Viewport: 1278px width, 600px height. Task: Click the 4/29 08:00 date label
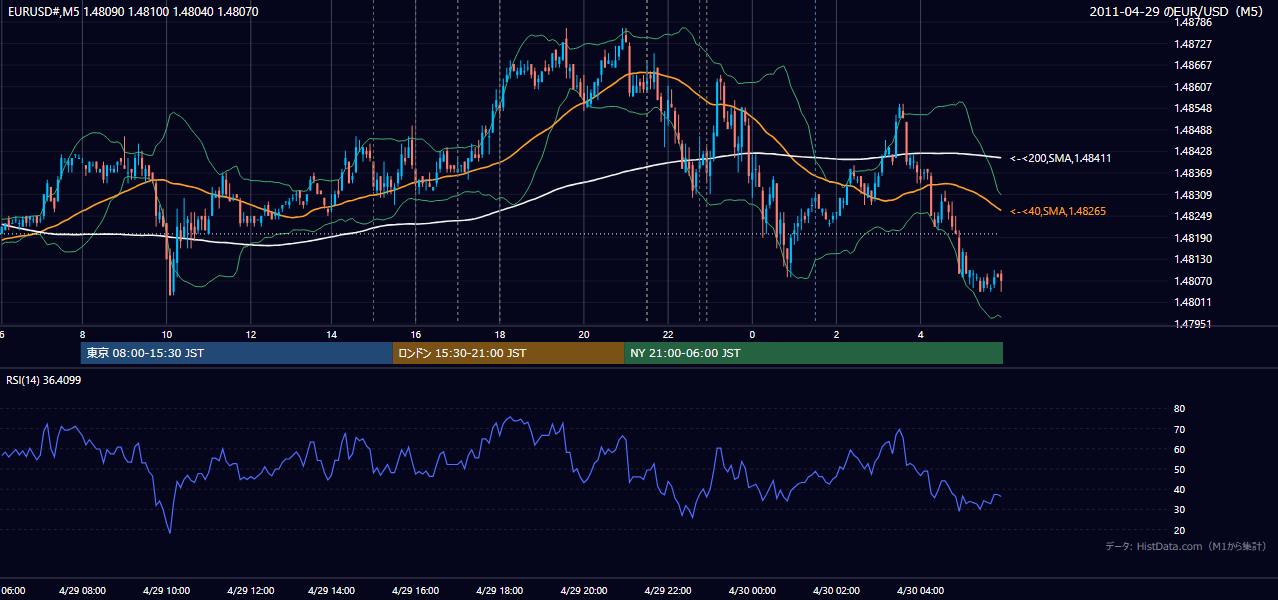(x=83, y=591)
